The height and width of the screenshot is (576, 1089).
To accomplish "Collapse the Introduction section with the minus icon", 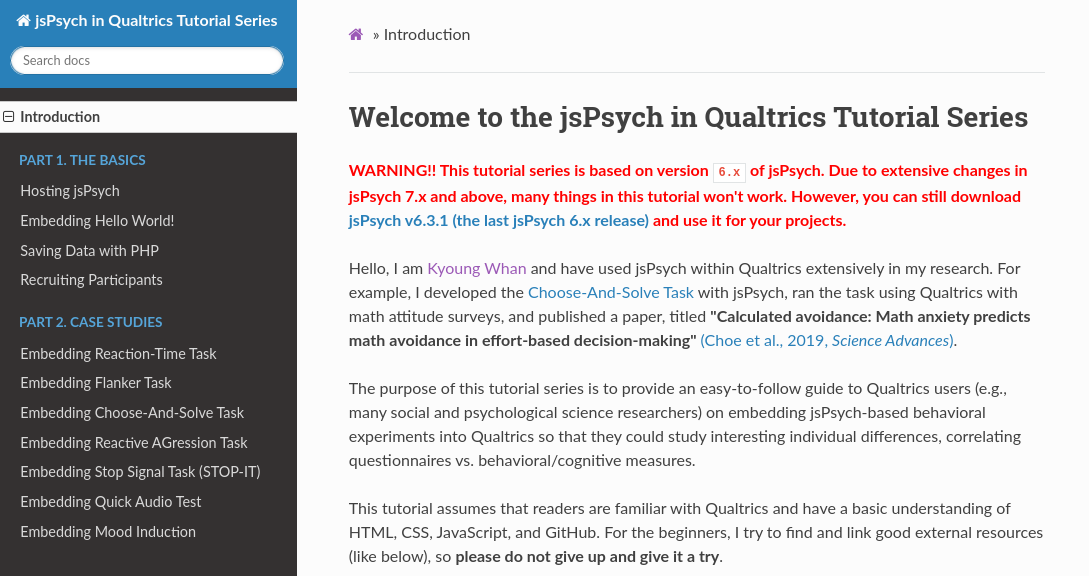I will point(9,117).
